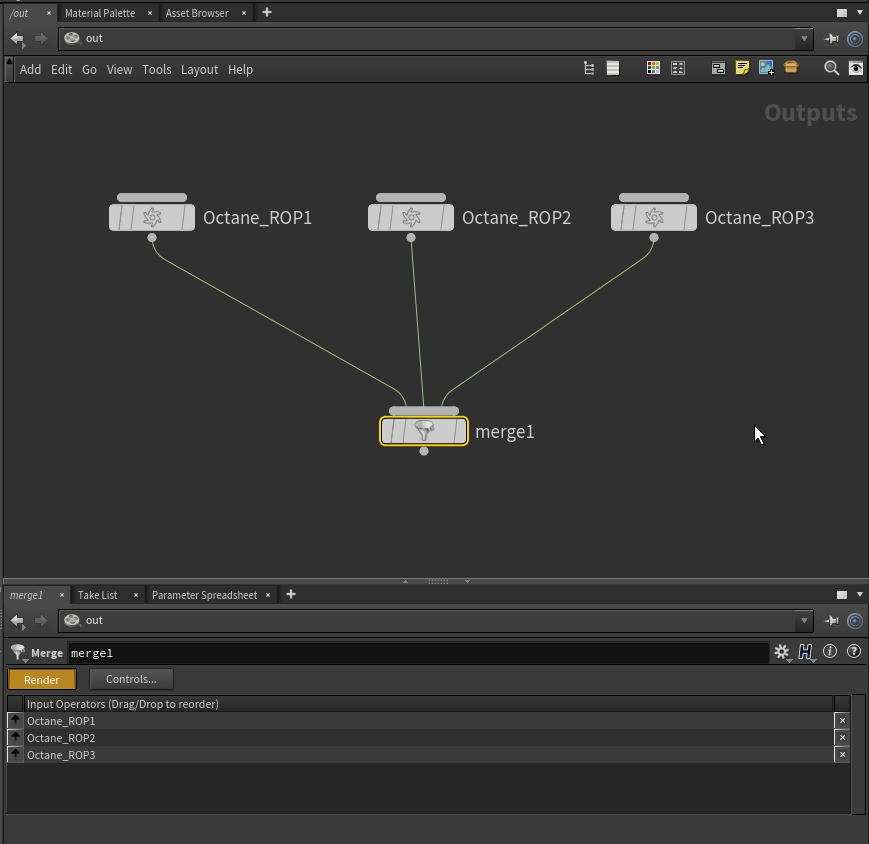The image size is (869, 844).
Task: Add background image icon
Action: [766, 68]
